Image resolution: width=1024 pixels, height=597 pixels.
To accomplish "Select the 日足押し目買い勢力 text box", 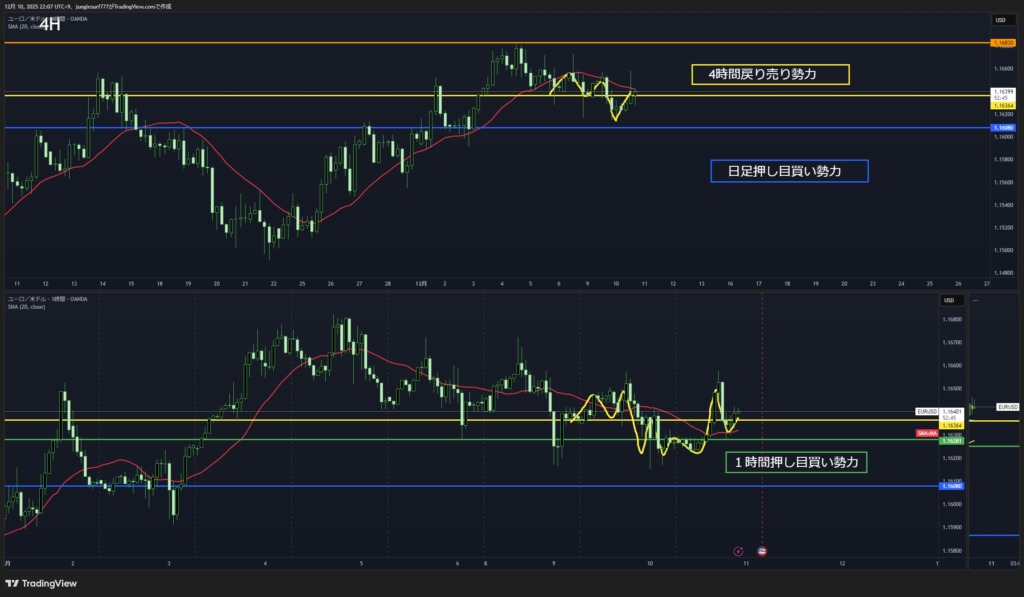I will pyautogui.click(x=789, y=172).
